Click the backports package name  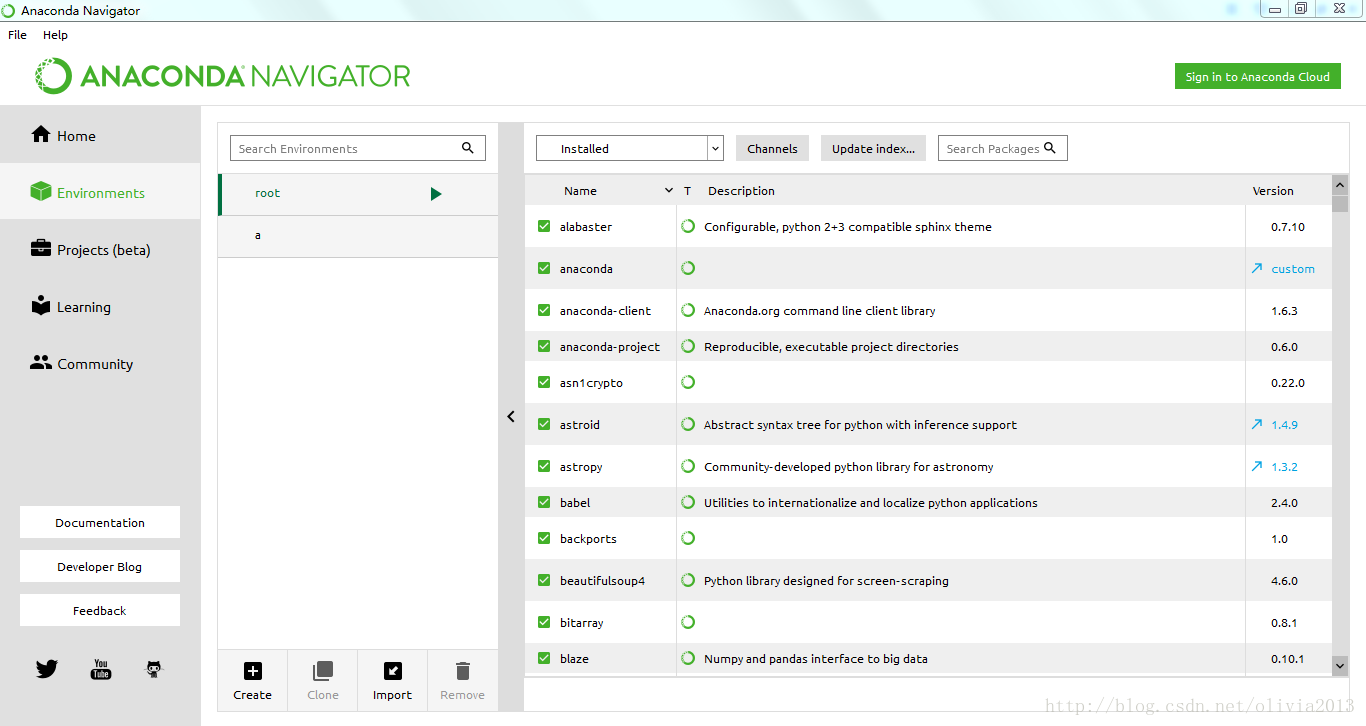pos(588,538)
